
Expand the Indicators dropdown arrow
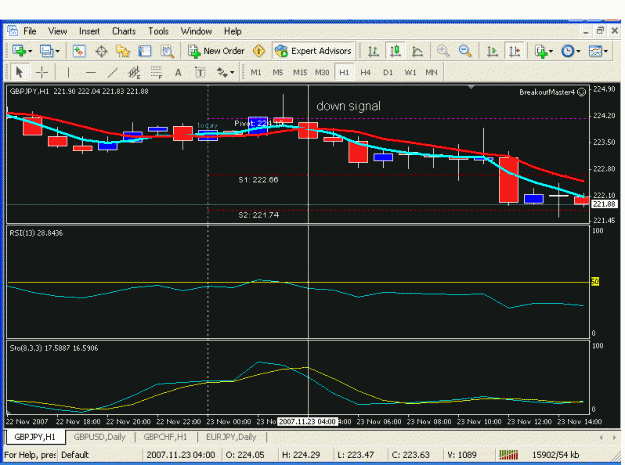(551, 51)
